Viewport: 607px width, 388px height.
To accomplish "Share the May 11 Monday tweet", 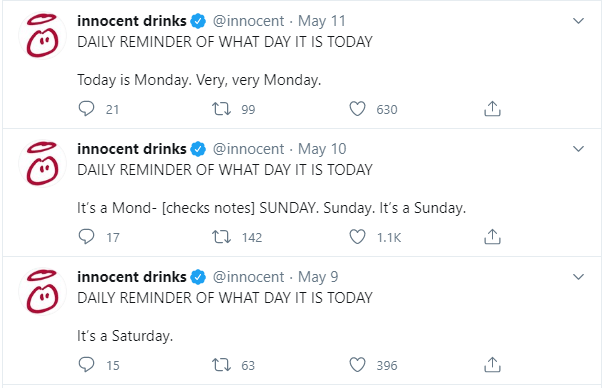I will point(492,109).
